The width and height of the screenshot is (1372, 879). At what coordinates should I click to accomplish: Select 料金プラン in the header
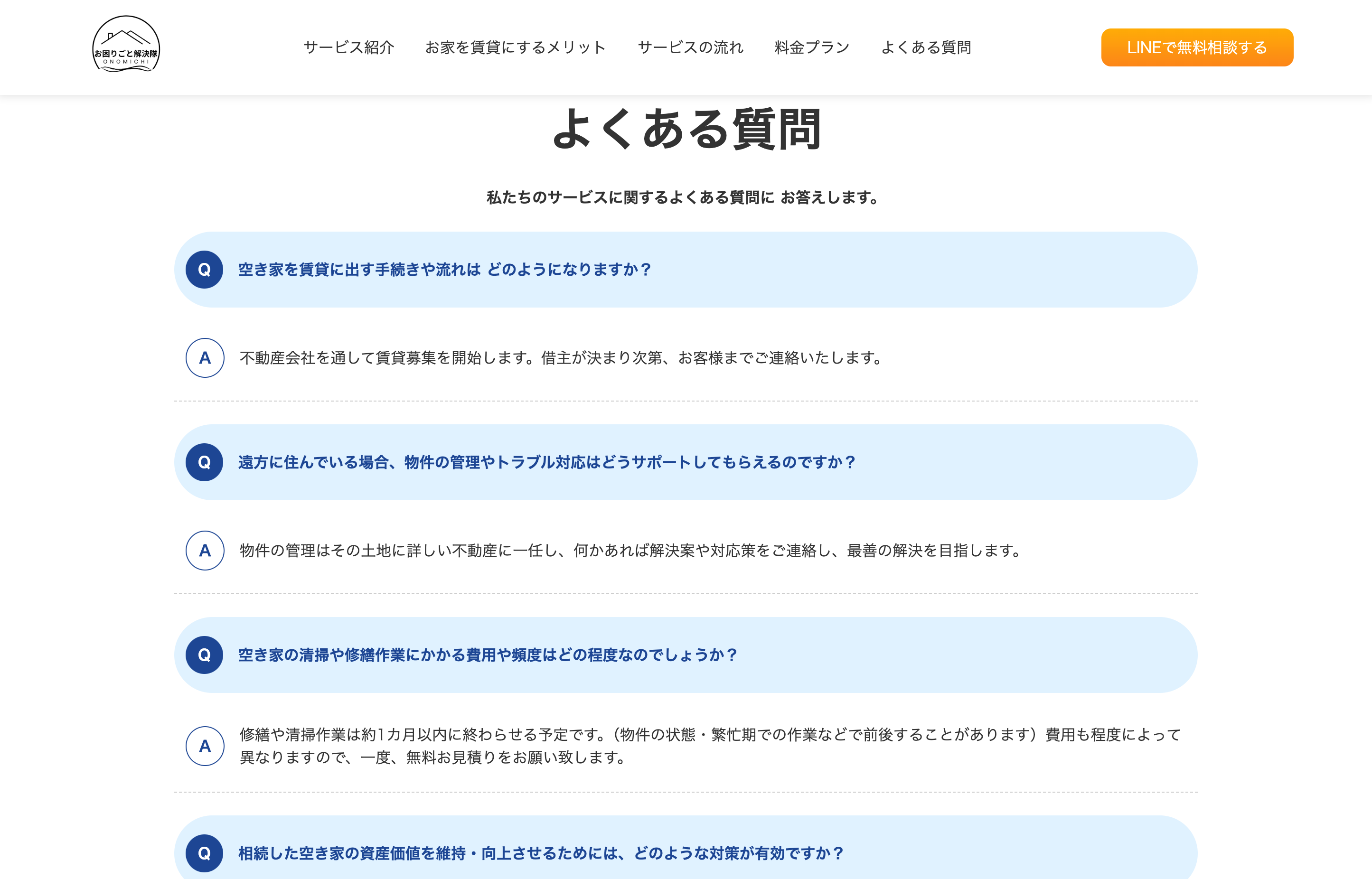coord(812,47)
